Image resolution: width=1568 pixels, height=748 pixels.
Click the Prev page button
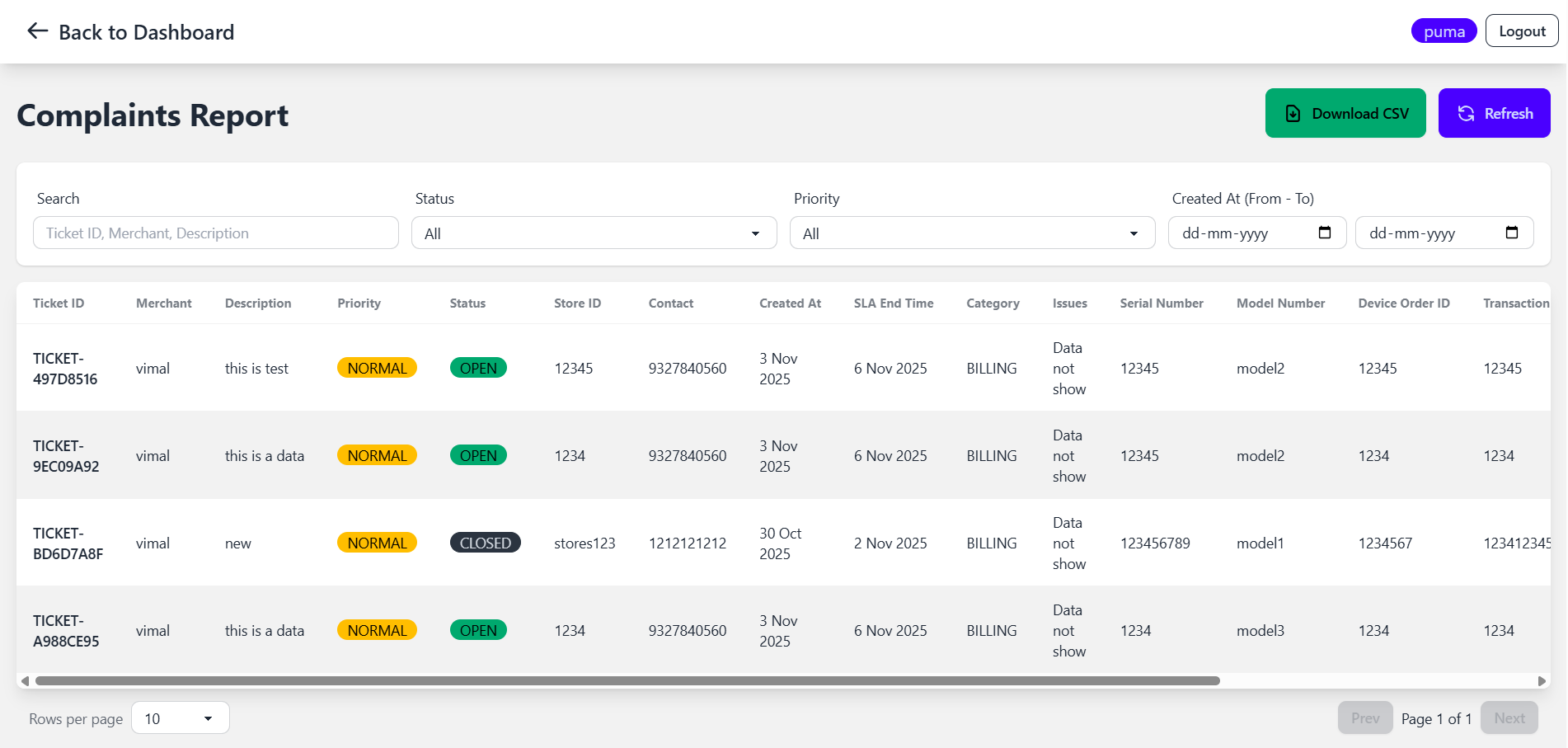pos(1364,718)
